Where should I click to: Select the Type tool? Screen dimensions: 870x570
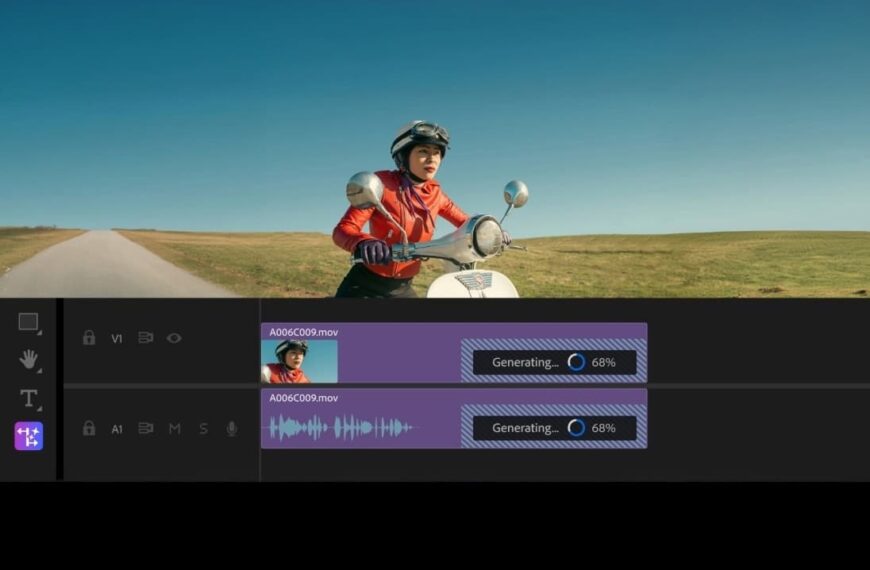pos(28,398)
